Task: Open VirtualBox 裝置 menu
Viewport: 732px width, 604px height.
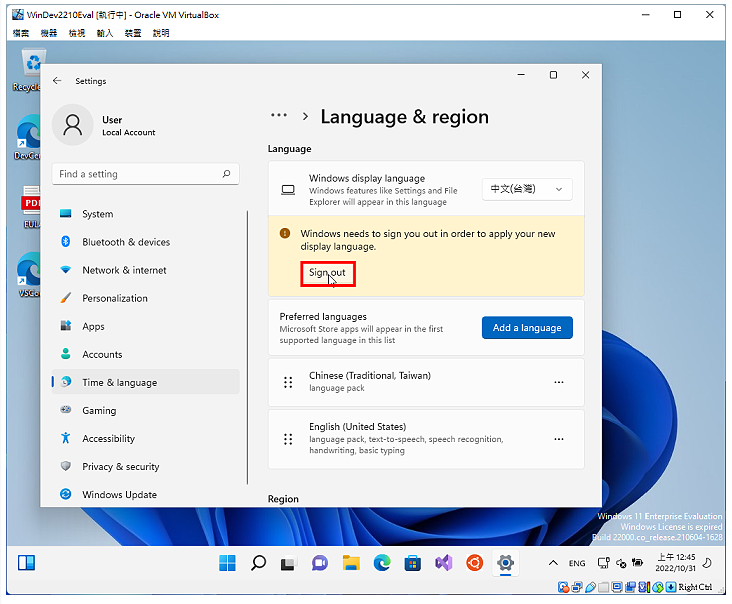Action: tap(133, 33)
